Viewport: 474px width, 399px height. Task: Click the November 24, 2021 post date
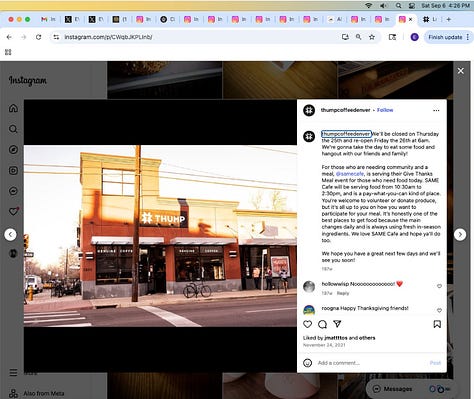point(324,345)
